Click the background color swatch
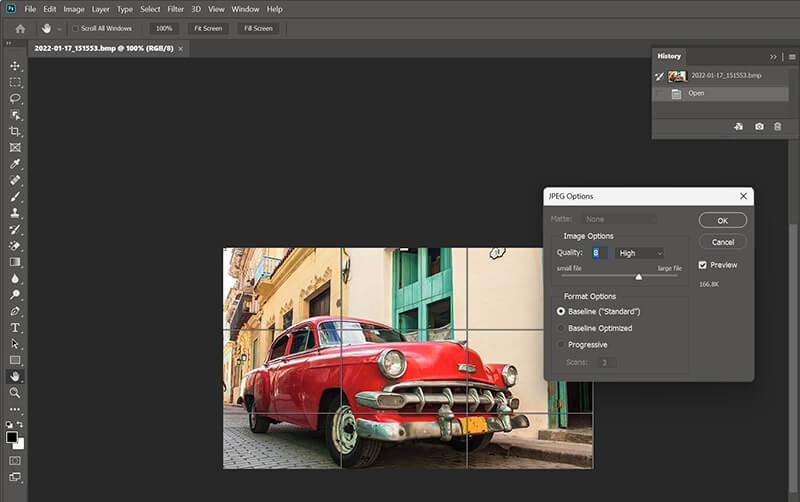 coord(20,445)
